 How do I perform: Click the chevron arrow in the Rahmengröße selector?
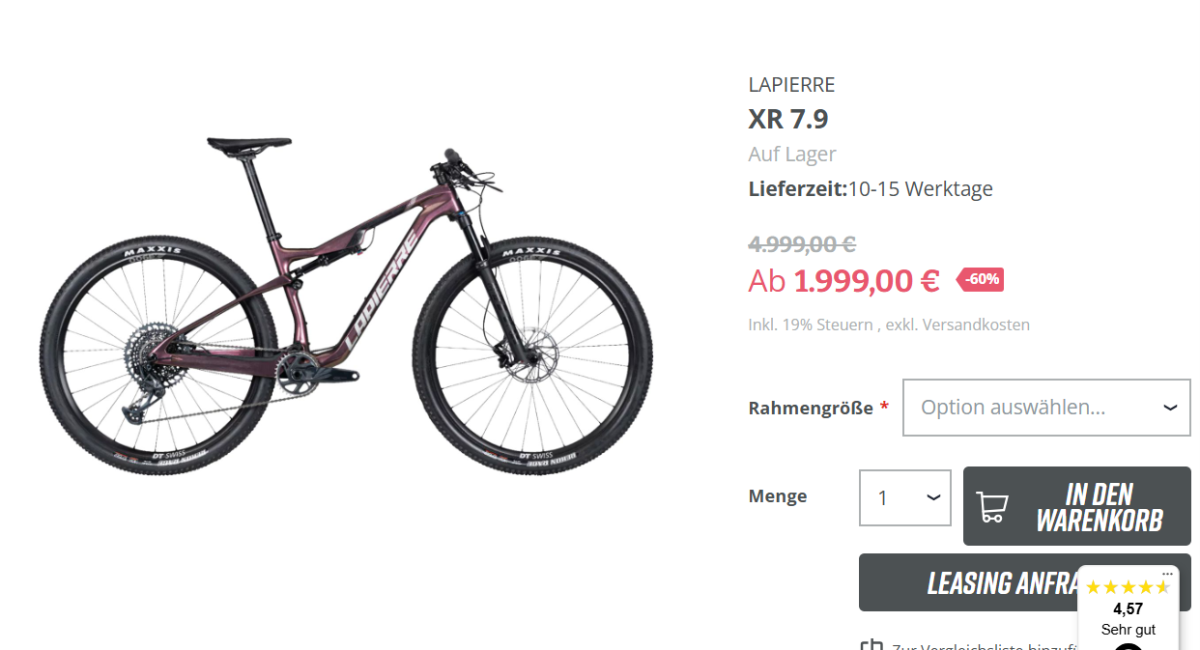pos(1170,408)
